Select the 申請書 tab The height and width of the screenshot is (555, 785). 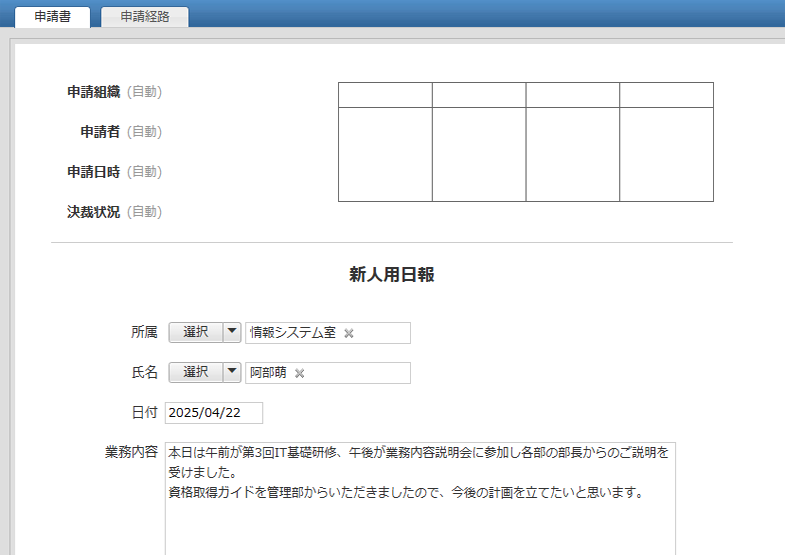[51, 16]
